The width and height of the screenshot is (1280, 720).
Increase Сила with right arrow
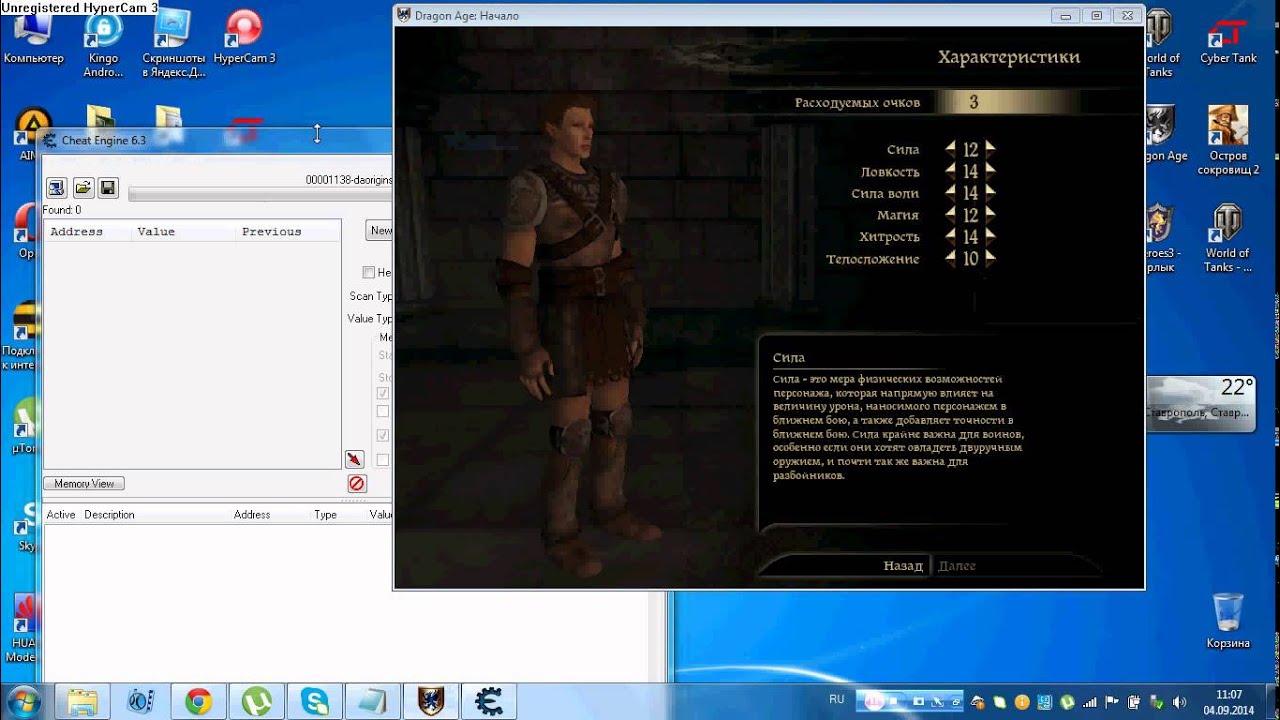990,149
